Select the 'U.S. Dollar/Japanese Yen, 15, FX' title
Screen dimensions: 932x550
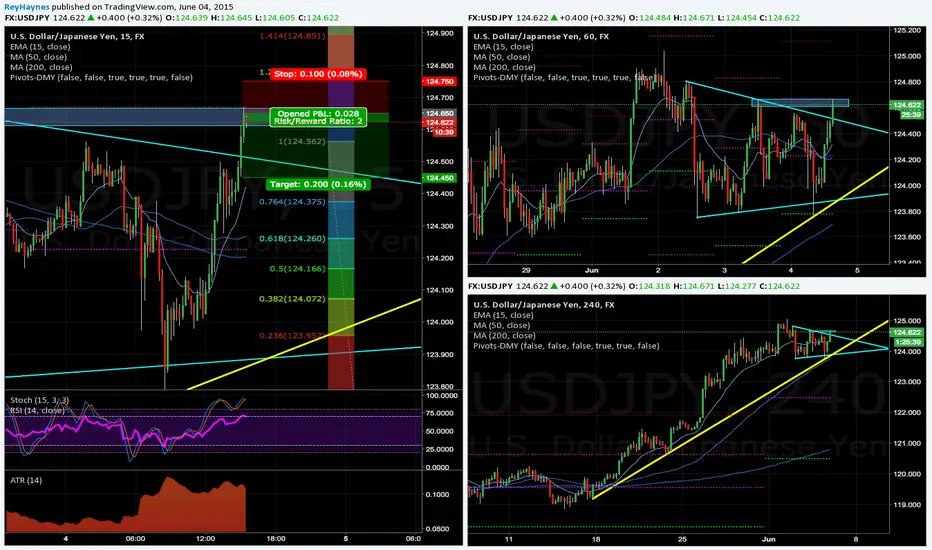tap(77, 36)
